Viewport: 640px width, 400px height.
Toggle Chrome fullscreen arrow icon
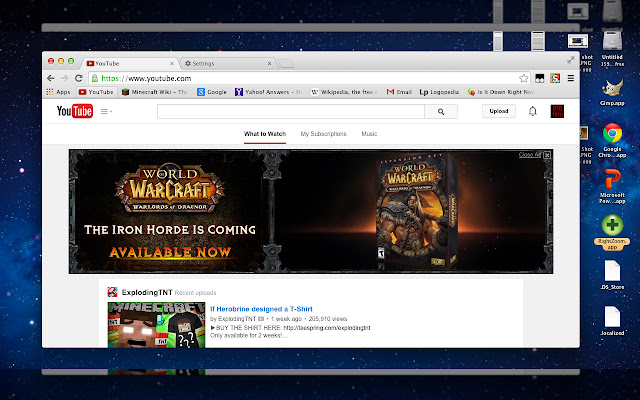pos(571,60)
